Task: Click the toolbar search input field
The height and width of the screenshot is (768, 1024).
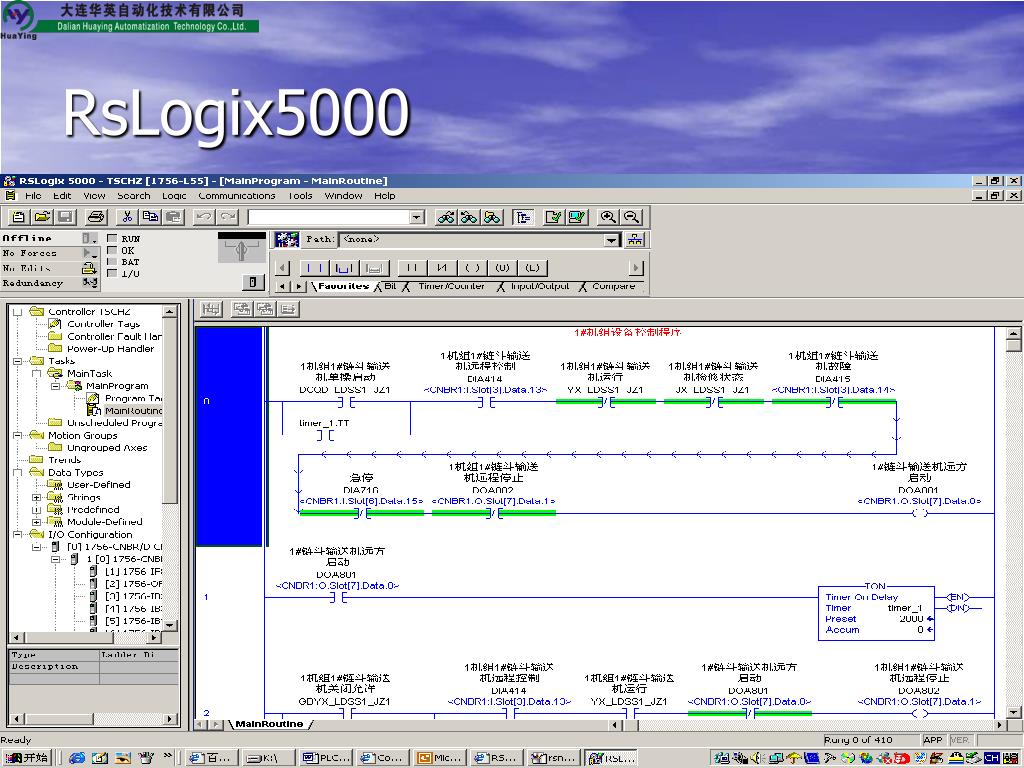Action: pos(328,217)
